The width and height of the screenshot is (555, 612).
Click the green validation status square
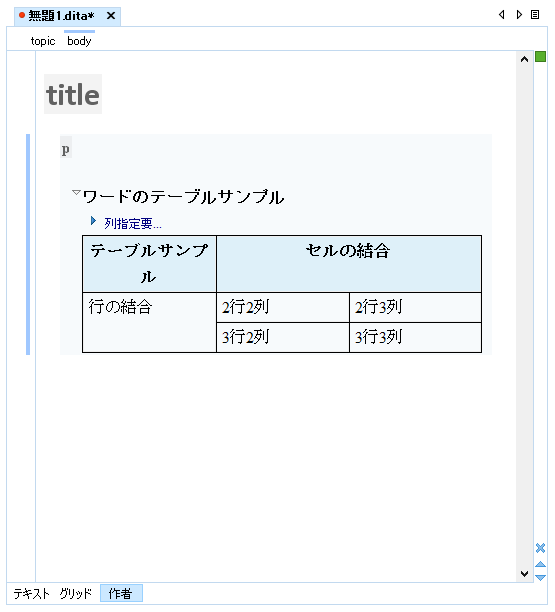(541, 57)
